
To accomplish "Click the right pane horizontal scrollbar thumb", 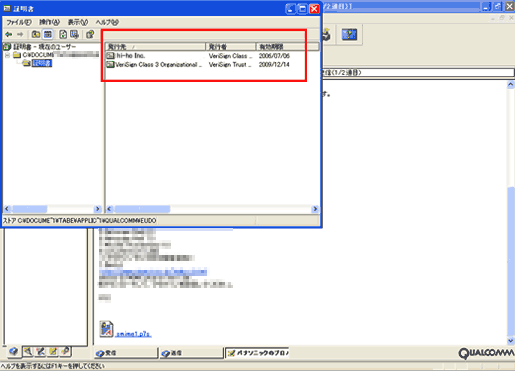I will coord(142,209).
